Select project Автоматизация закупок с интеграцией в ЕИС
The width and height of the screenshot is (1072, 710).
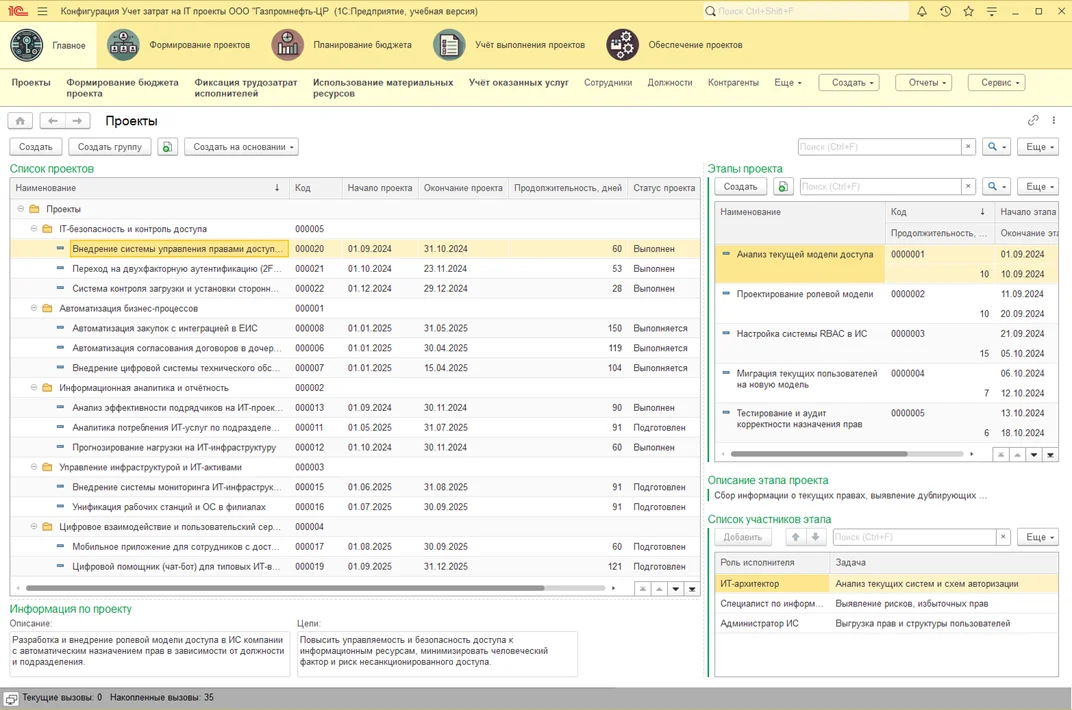tap(355, 328)
